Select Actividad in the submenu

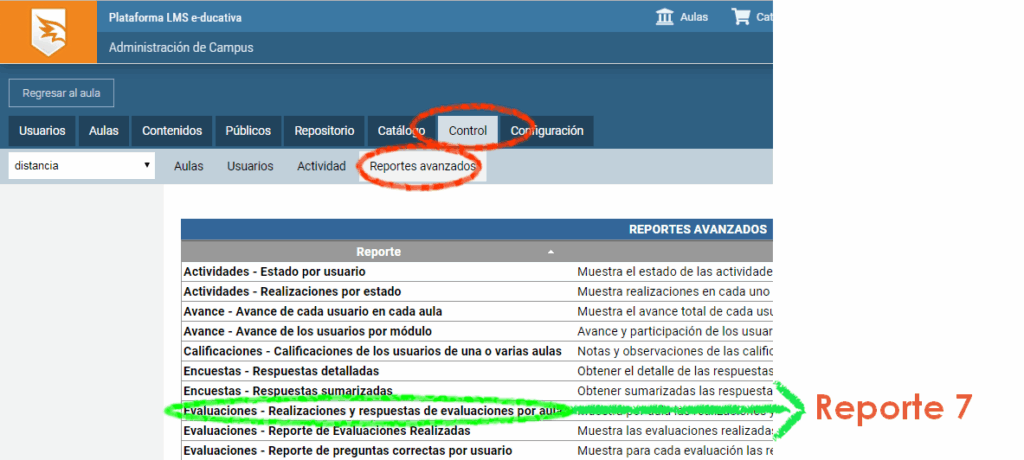pyautogui.click(x=321, y=166)
